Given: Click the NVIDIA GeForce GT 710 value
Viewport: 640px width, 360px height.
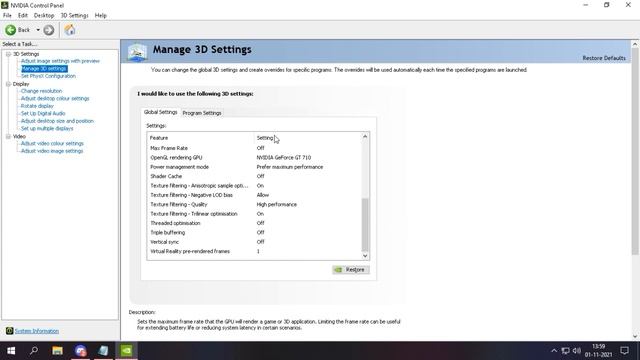Looking at the screenshot, I should [284, 158].
